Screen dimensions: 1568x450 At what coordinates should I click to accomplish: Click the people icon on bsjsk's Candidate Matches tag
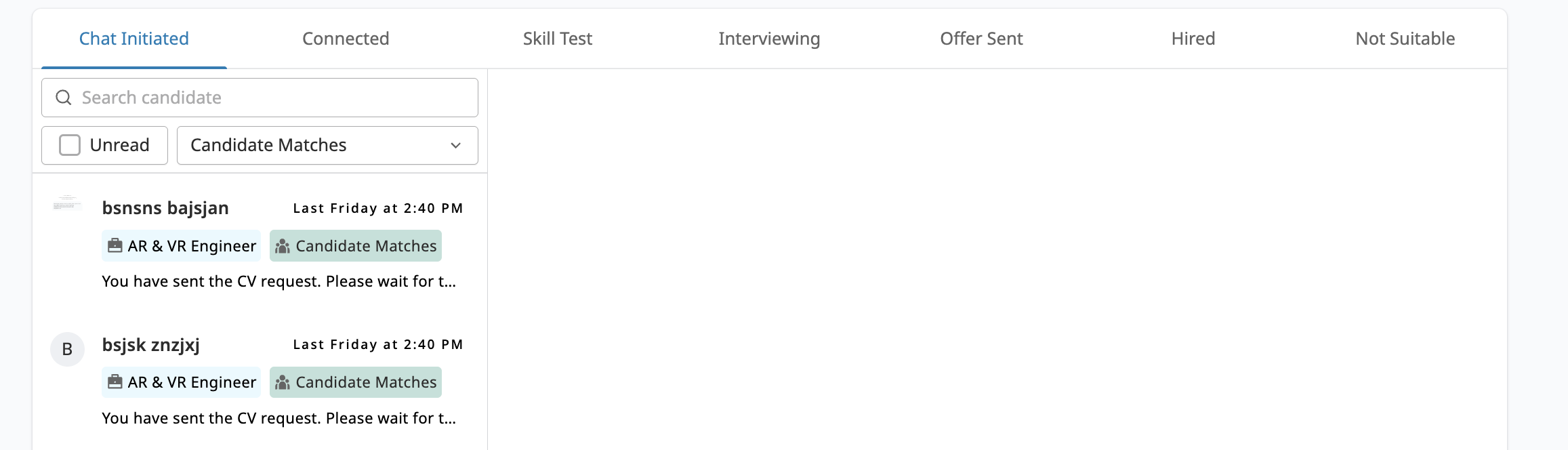coord(282,382)
